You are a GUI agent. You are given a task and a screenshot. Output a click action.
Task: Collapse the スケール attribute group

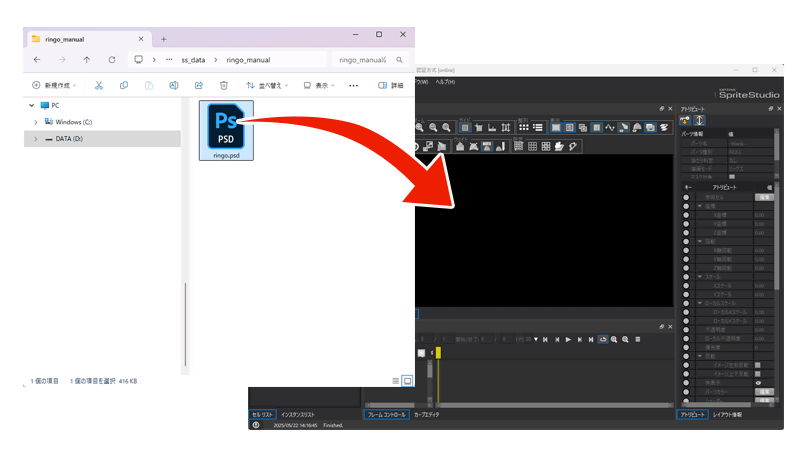tap(700, 277)
